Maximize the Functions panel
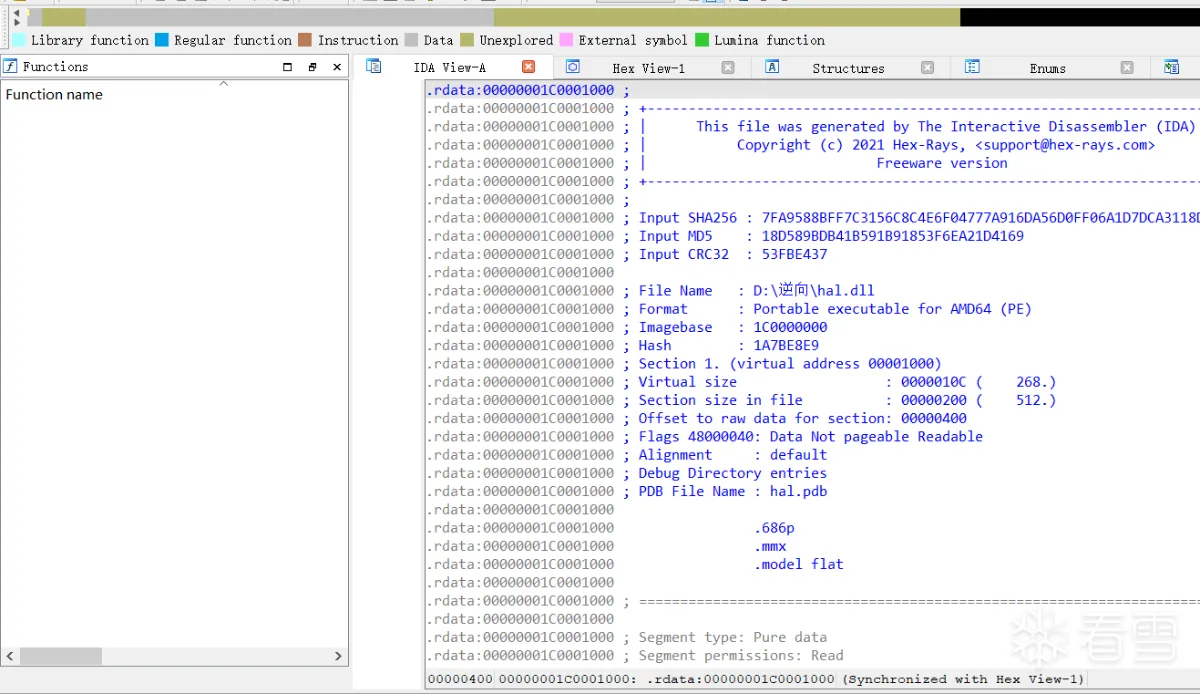The image size is (1200, 694). pos(288,67)
